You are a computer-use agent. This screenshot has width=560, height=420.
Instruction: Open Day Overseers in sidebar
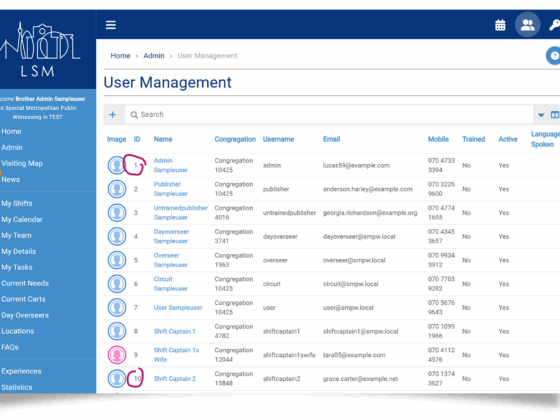click(25, 315)
